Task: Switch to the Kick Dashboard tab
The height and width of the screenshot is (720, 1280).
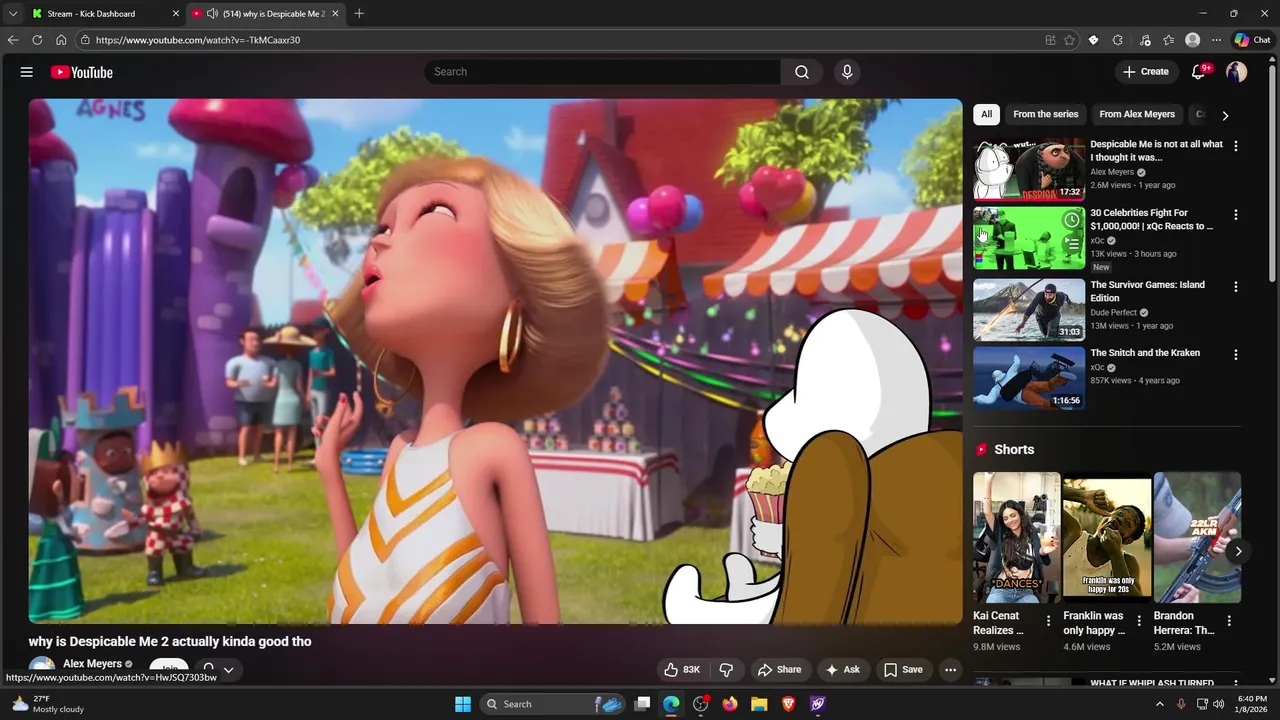Action: pos(104,14)
